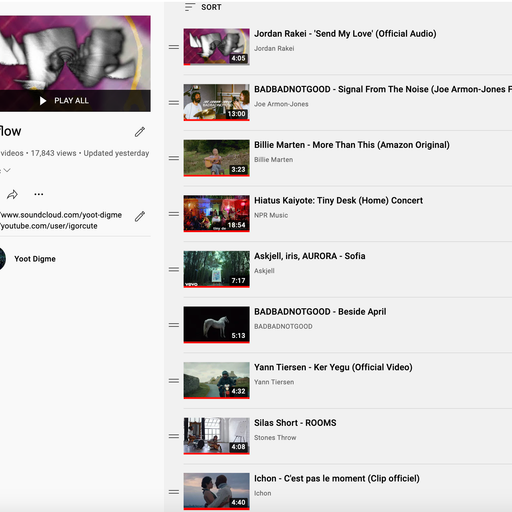Open the Ichon C'est pas le moment thumbnail
The width and height of the screenshot is (512, 512).
(216, 491)
